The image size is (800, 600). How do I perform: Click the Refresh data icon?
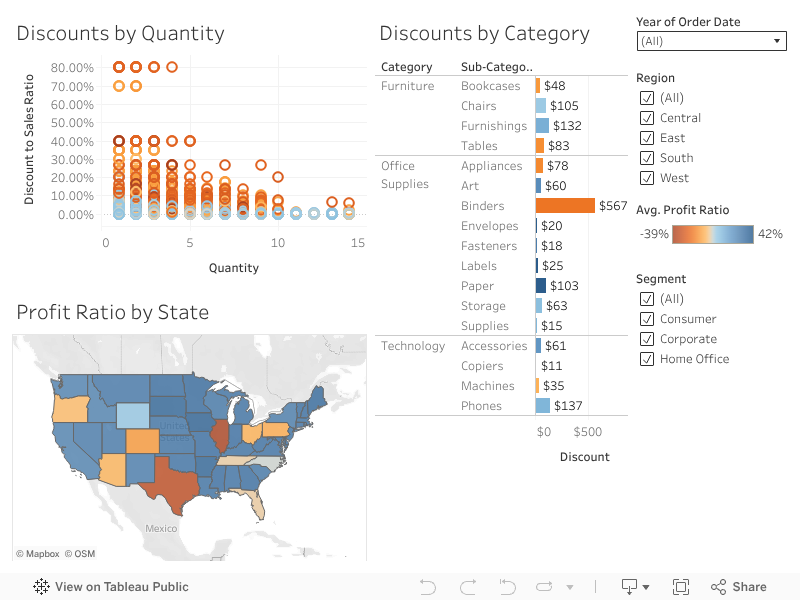(x=545, y=587)
